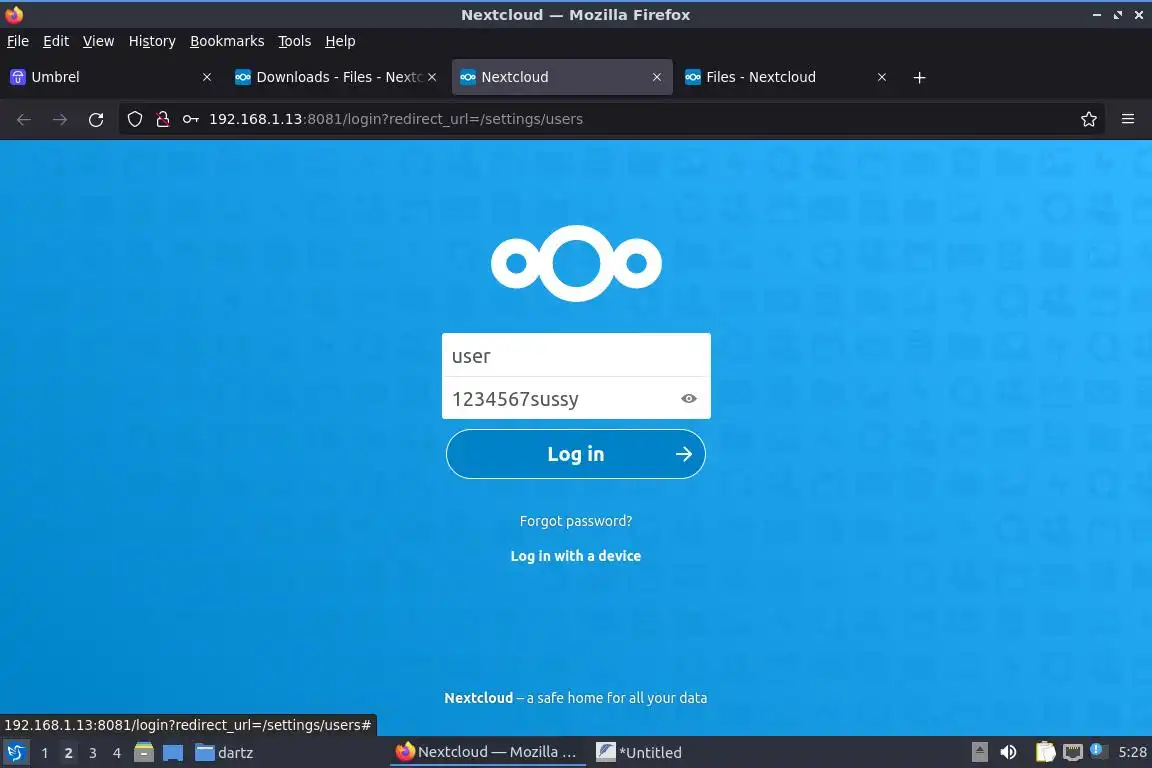Open the Tools menu
Viewport: 1152px width, 768px height.
coord(295,41)
